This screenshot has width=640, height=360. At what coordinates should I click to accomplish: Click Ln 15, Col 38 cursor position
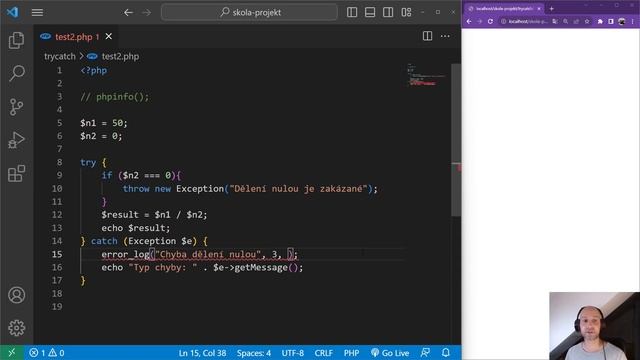[202, 353]
